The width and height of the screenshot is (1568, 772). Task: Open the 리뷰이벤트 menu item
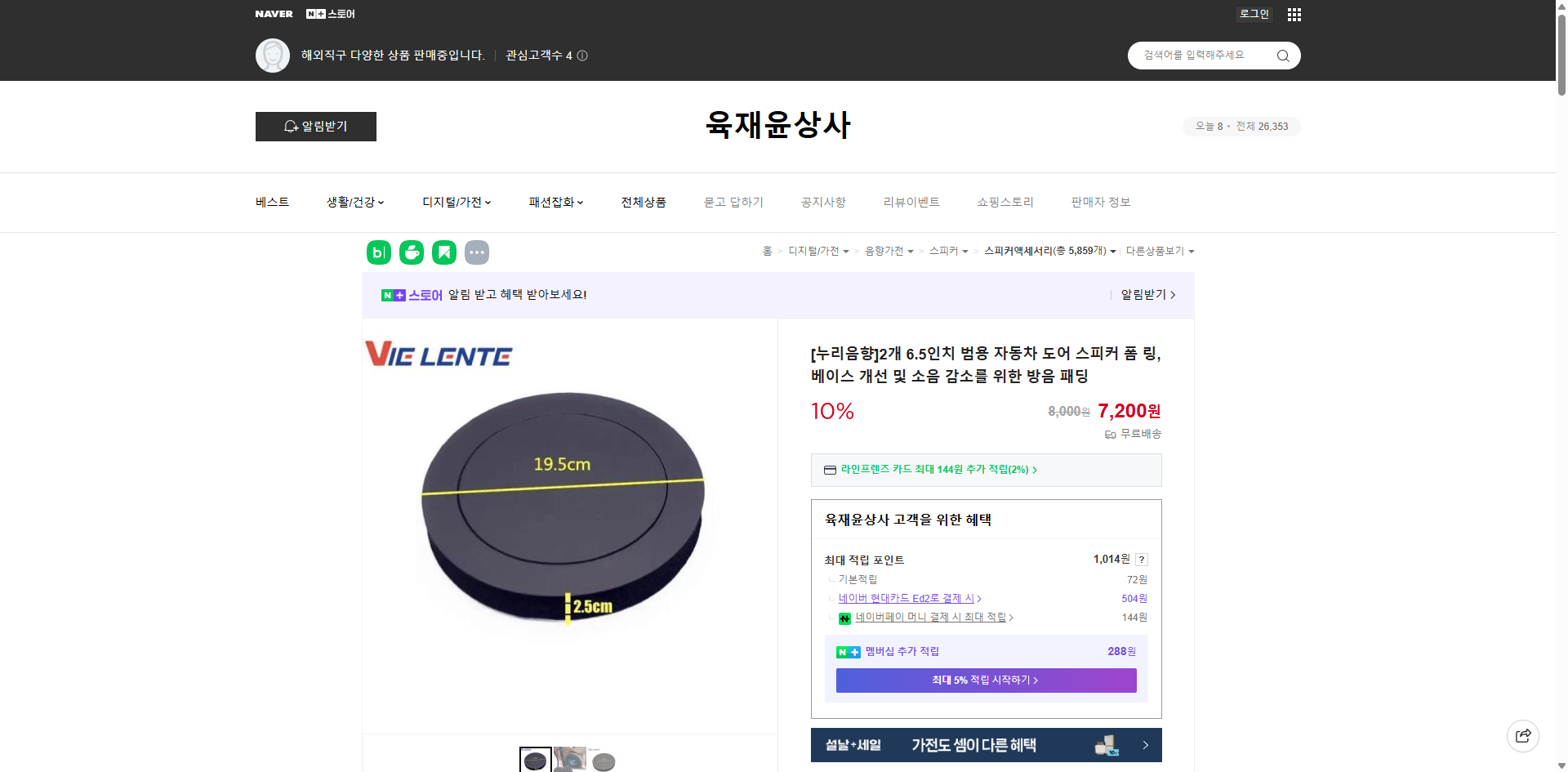point(912,202)
